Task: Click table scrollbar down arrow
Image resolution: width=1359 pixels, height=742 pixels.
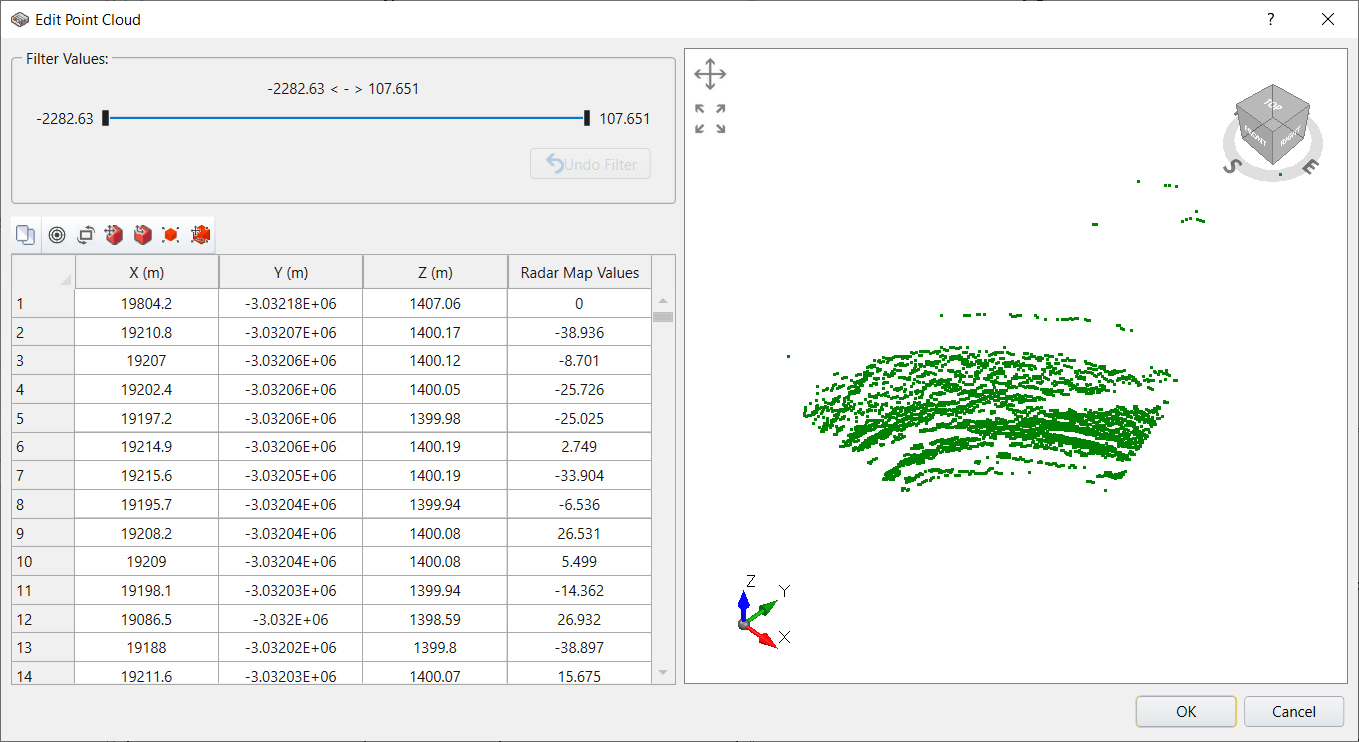Action: [x=663, y=673]
